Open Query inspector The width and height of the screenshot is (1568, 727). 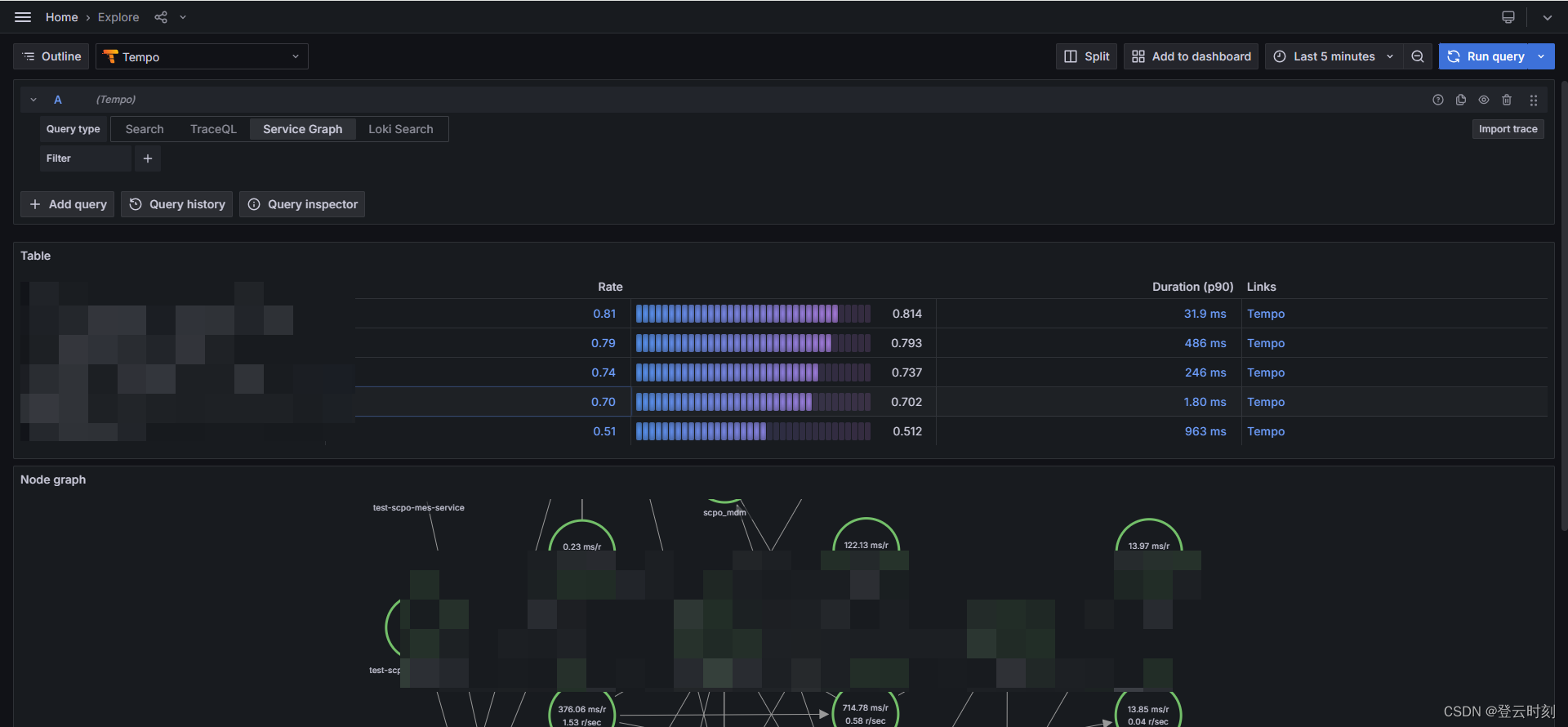pyautogui.click(x=302, y=204)
